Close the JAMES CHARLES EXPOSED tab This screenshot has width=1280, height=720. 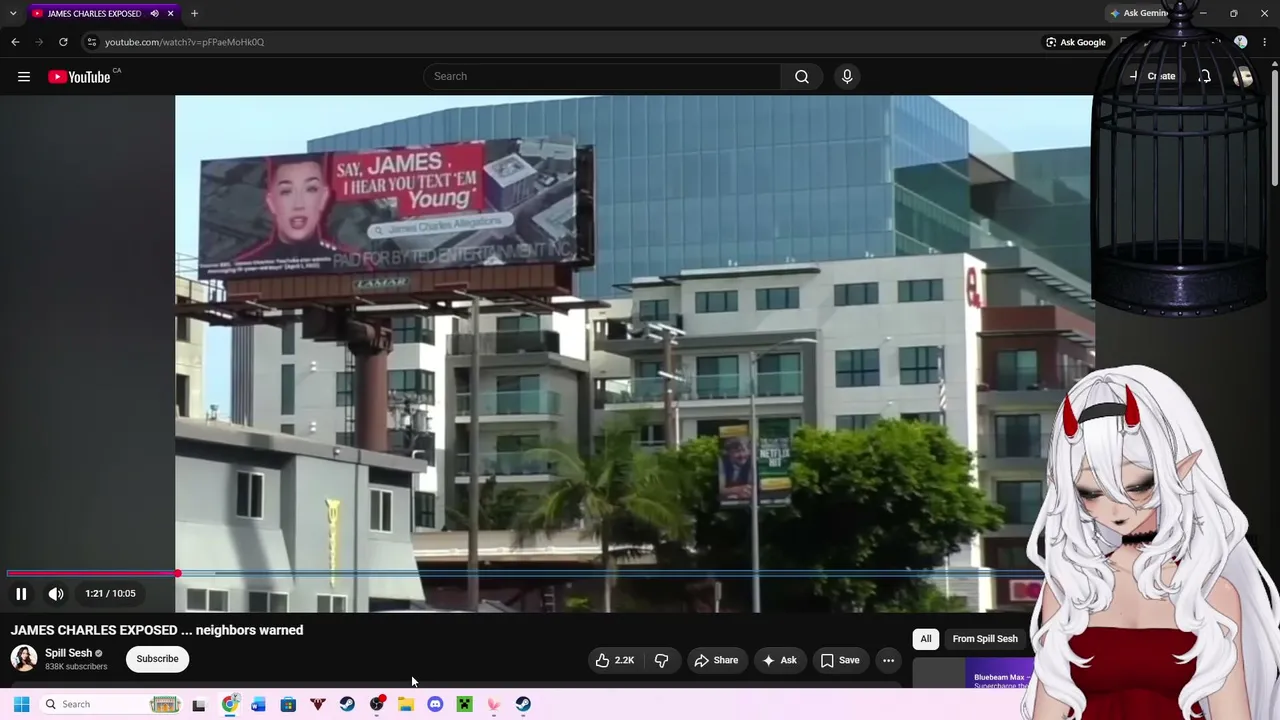point(171,14)
